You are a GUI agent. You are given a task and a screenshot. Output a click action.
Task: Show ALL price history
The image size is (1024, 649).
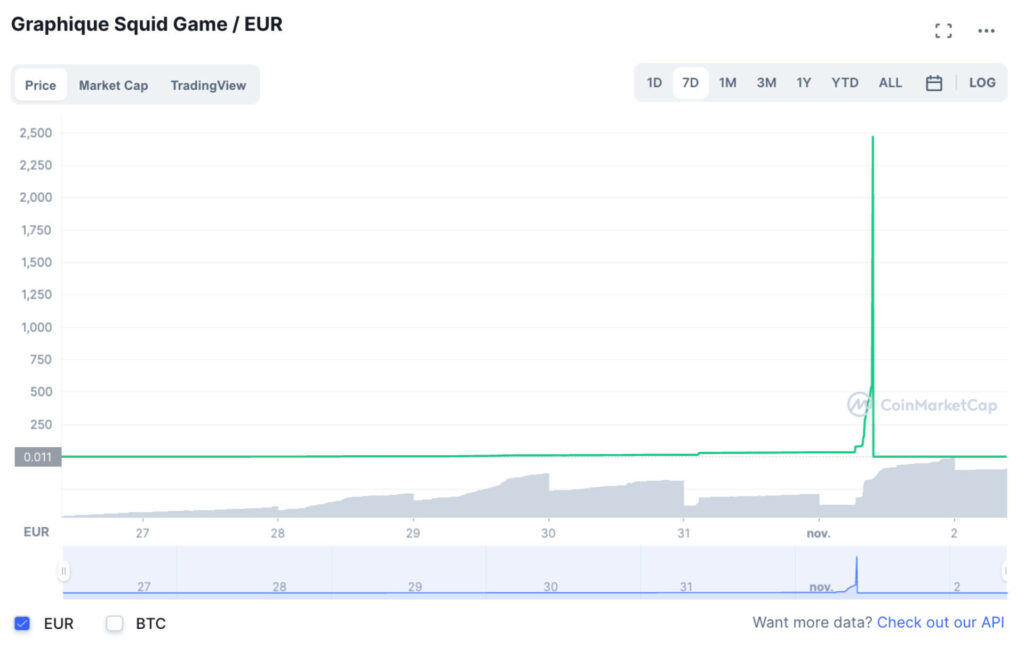pos(890,83)
